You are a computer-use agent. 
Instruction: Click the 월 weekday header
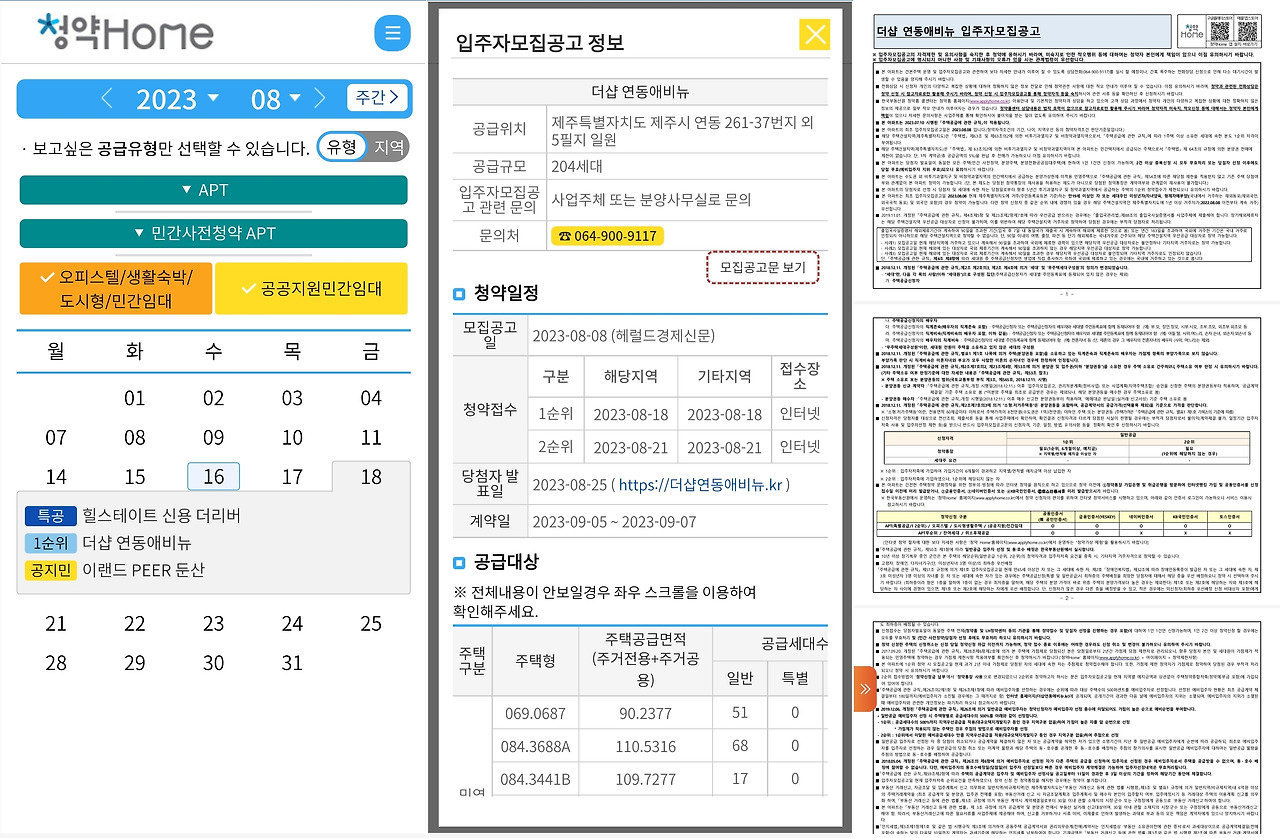pos(56,350)
